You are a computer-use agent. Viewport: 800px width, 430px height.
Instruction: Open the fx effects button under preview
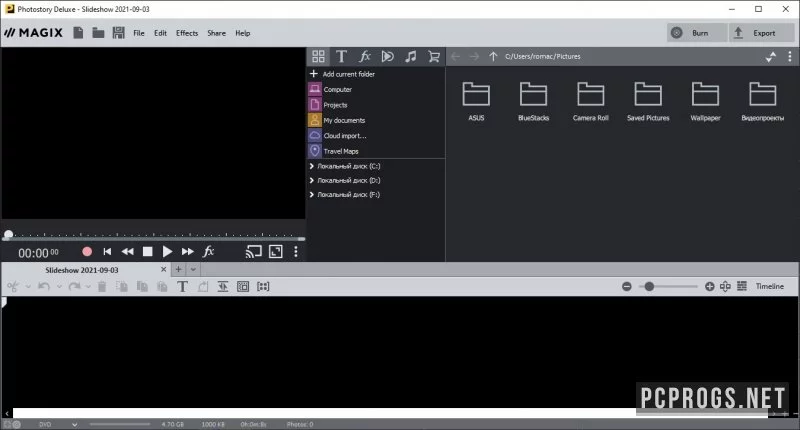click(209, 251)
